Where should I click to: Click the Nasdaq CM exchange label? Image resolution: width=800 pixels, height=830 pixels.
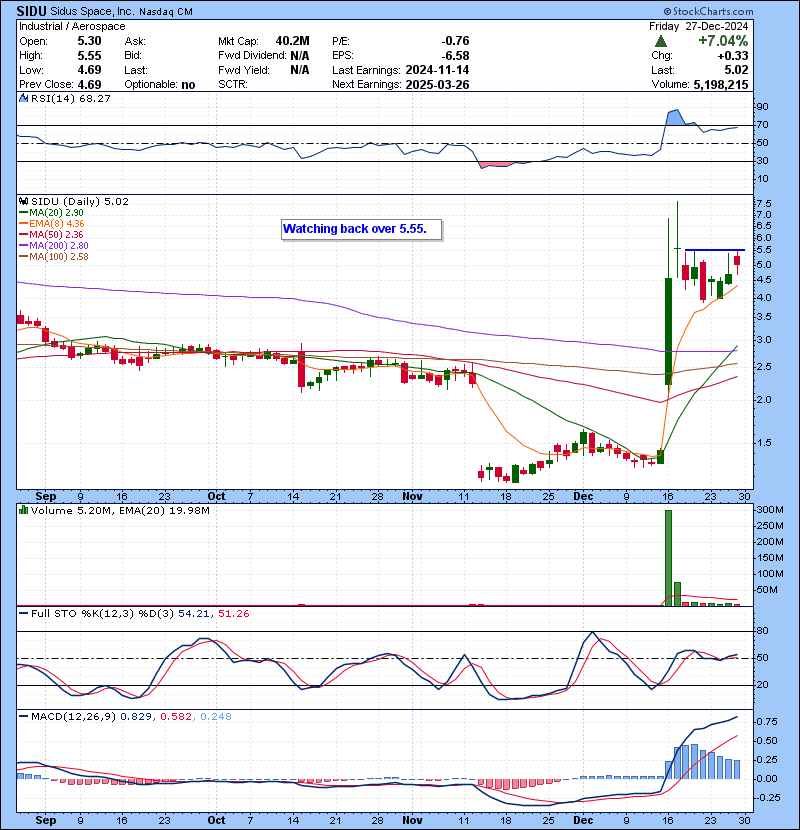coord(165,12)
